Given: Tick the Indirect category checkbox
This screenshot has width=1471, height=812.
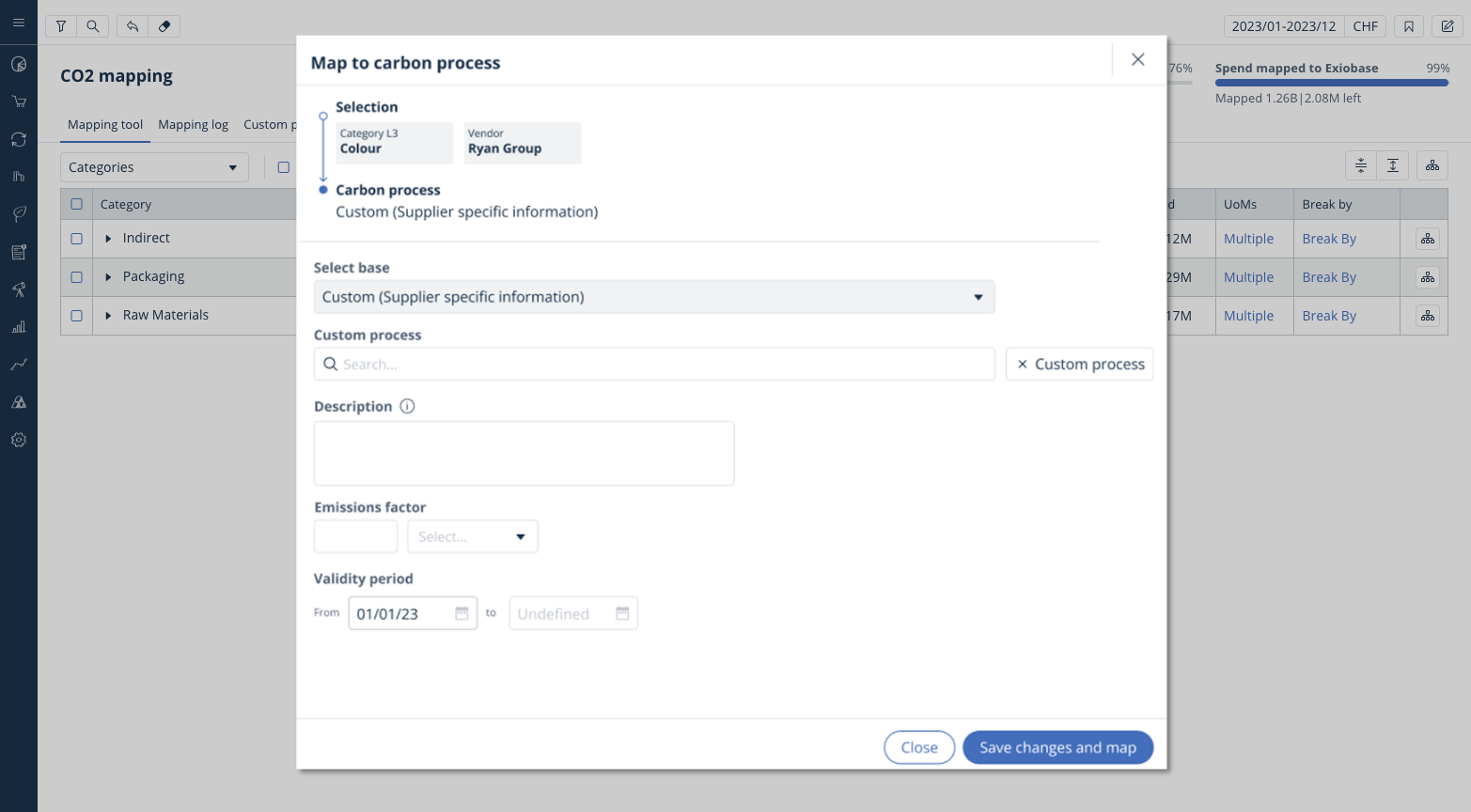Looking at the screenshot, I should [x=77, y=239].
